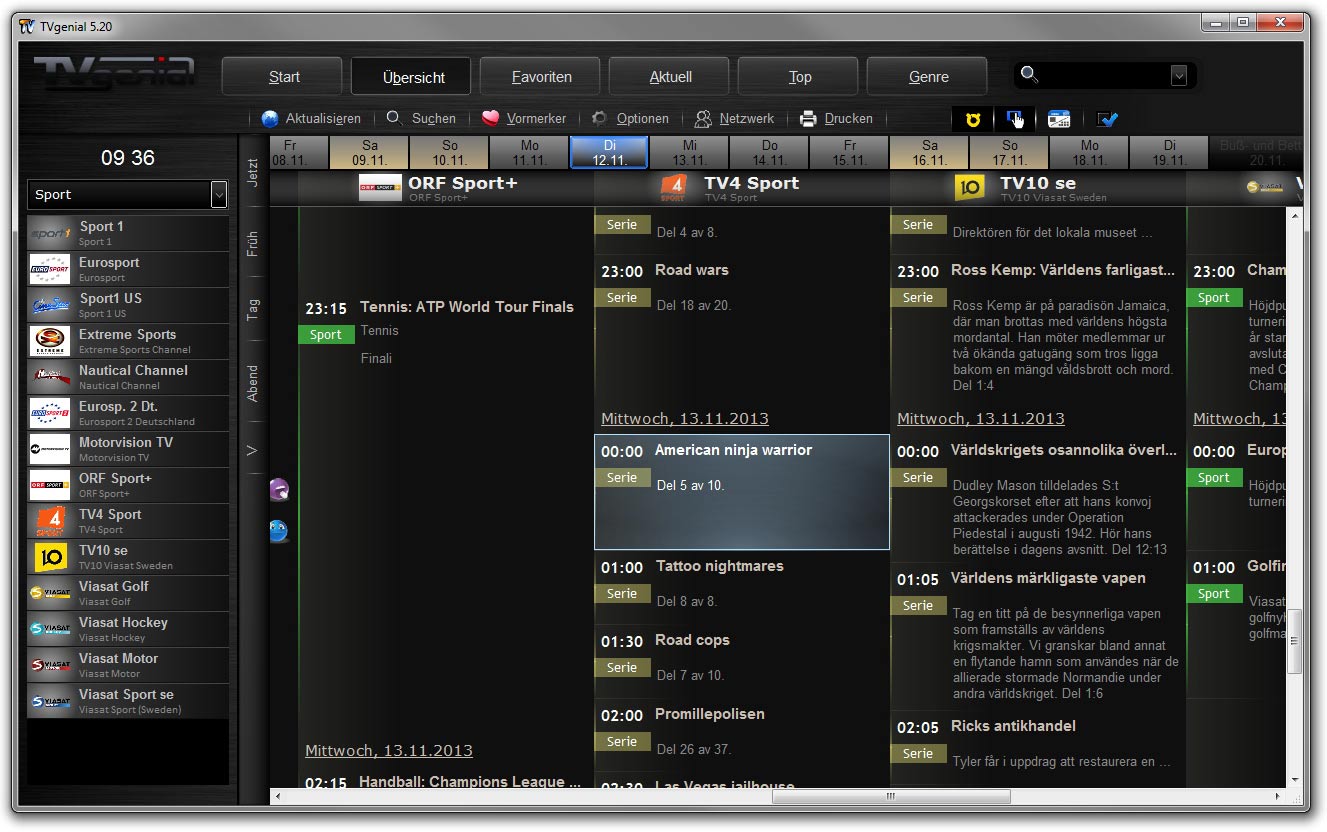Image resolution: width=1327 pixels, height=832 pixels.
Task: Select Viasat Golf logo in sidebar
Action: point(50,593)
